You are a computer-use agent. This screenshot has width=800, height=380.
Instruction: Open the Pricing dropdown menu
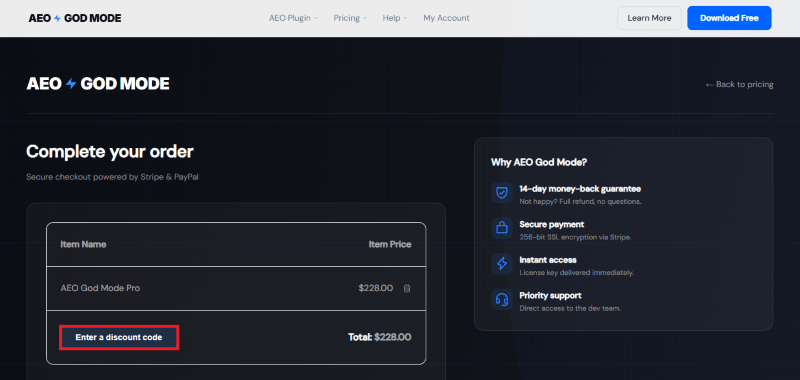350,18
